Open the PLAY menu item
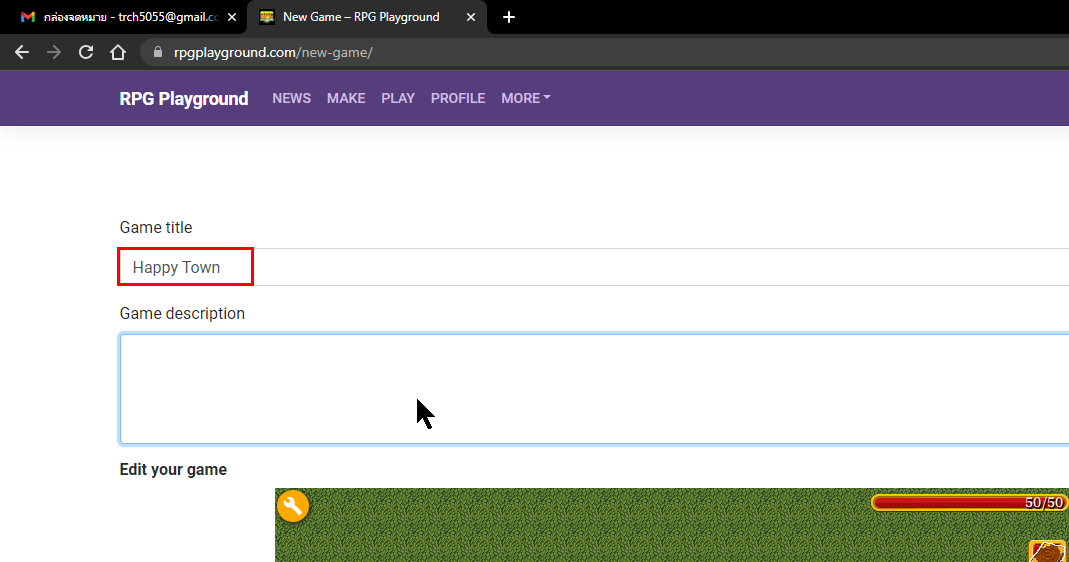 (x=397, y=98)
